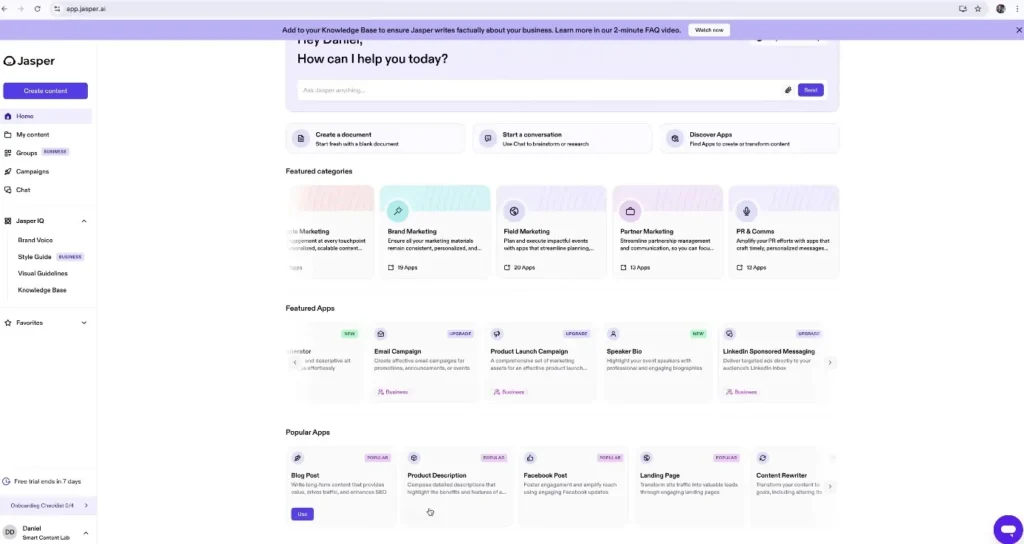Image resolution: width=1024 pixels, height=544 pixels.
Task: Click the Send button
Action: 810,90
